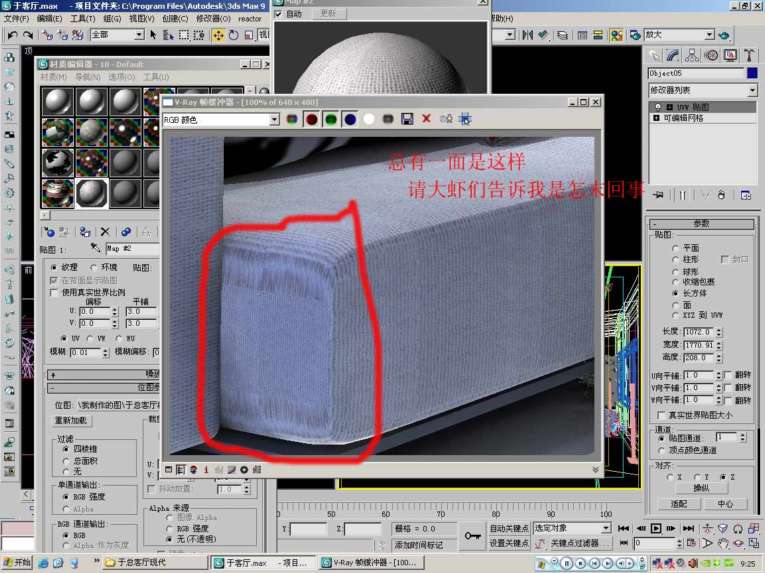Select the 平面 (Planar) mapping radio button

(x=675, y=247)
